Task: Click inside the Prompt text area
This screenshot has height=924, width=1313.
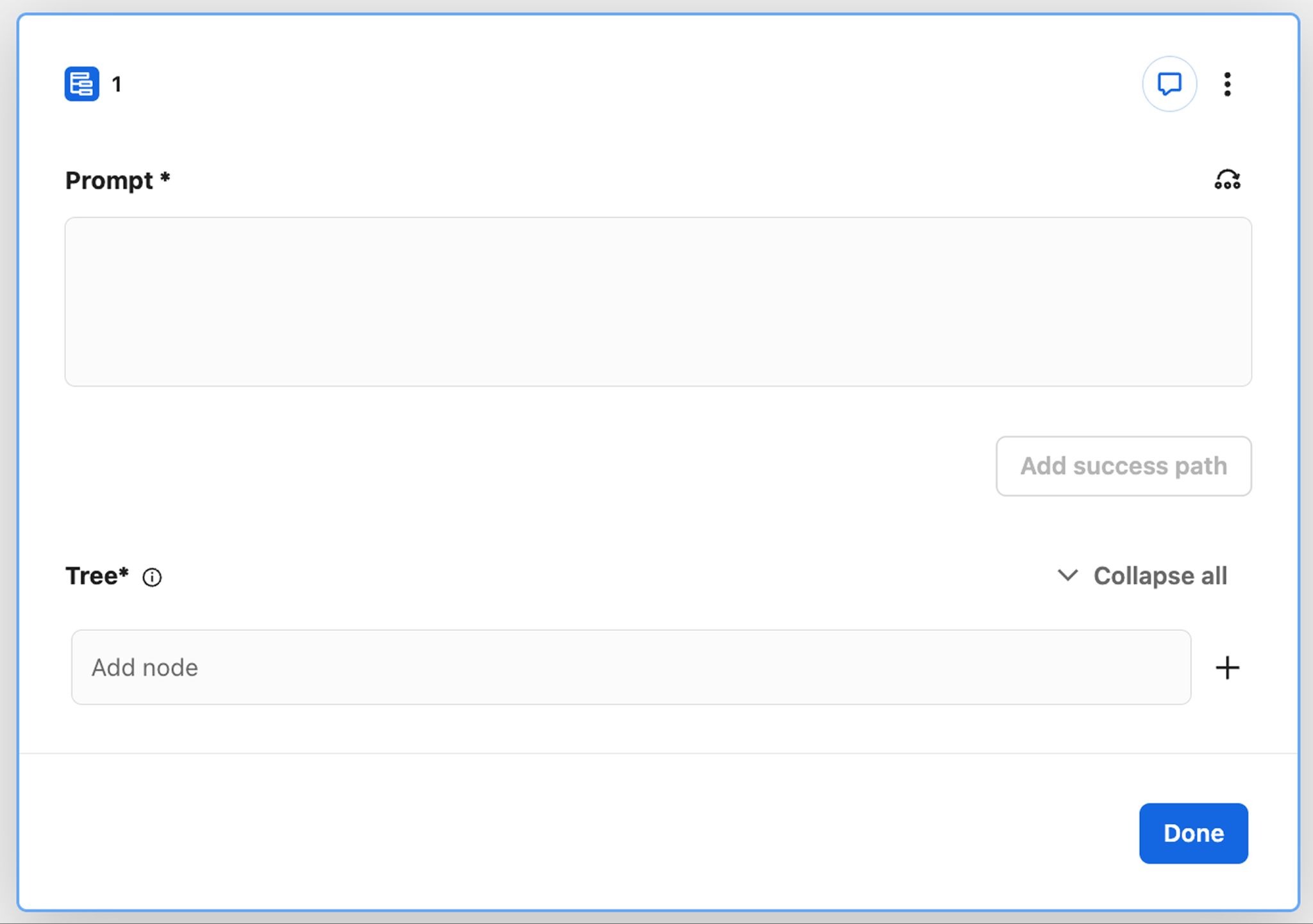Action: coord(658,301)
